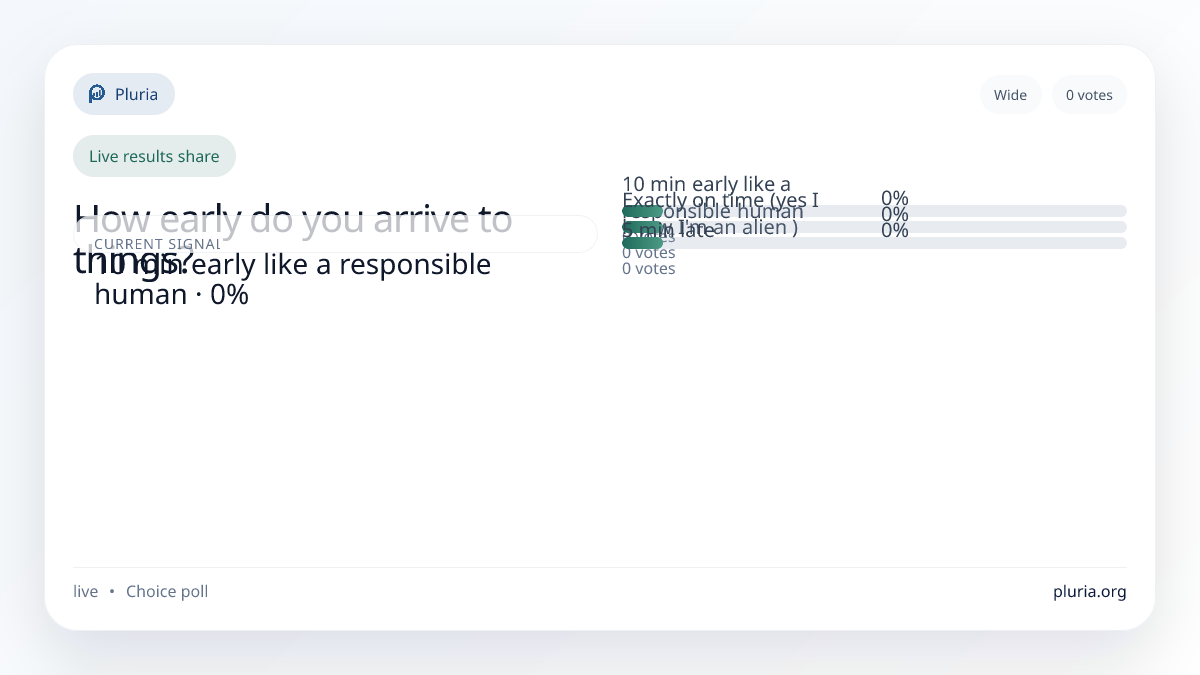This screenshot has height=675, width=1200.
Task: Open the pluria.org link
Action: [1089, 591]
